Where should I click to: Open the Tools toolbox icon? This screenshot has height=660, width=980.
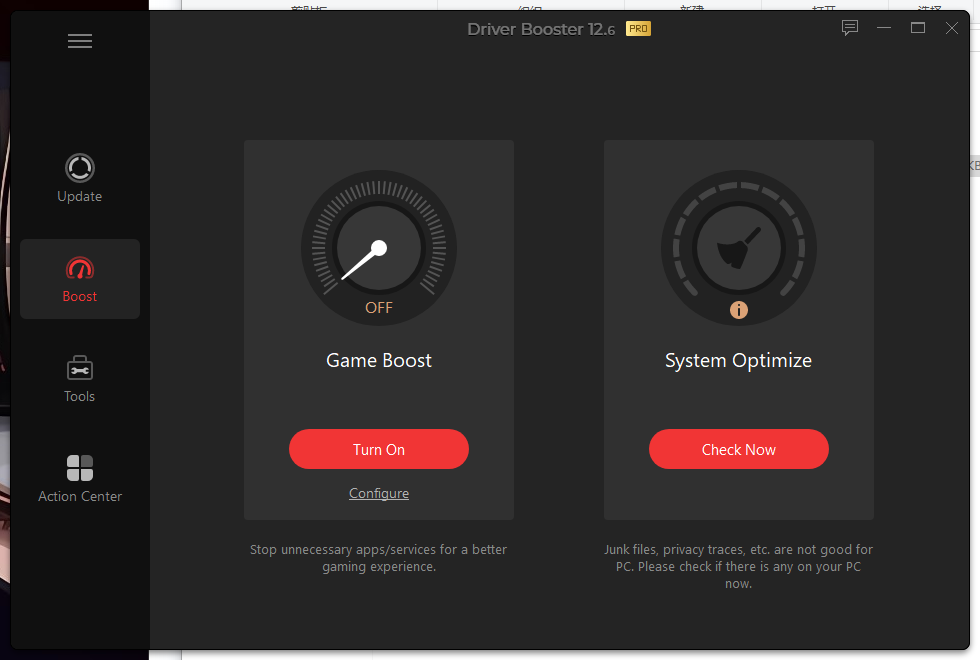tap(80, 368)
